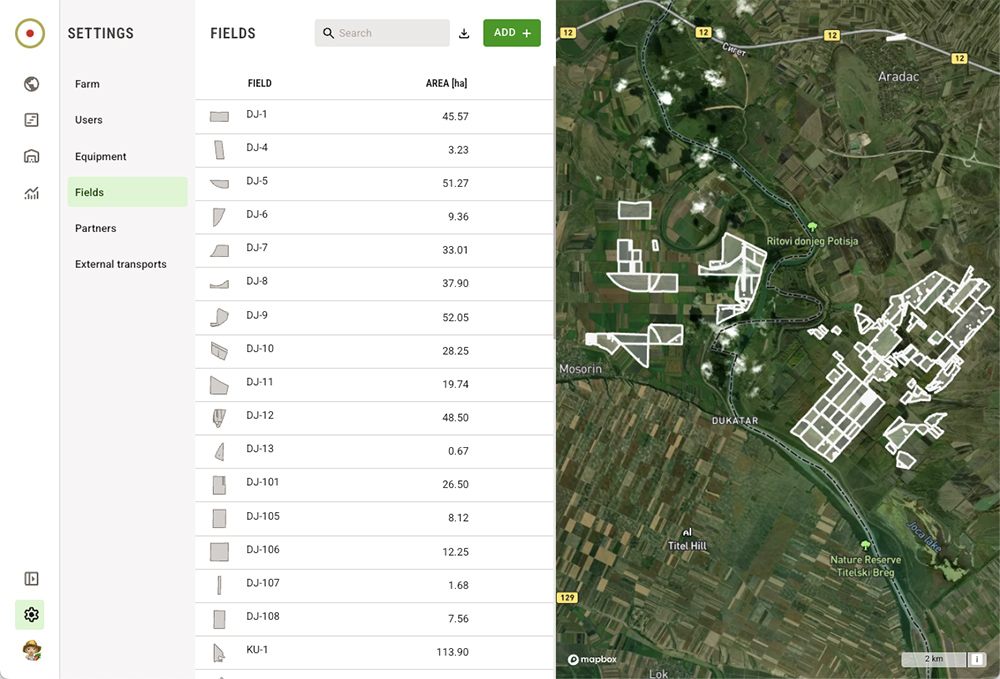Click the 45.57 area value
Screen dimensions: 1000x679
(455, 117)
